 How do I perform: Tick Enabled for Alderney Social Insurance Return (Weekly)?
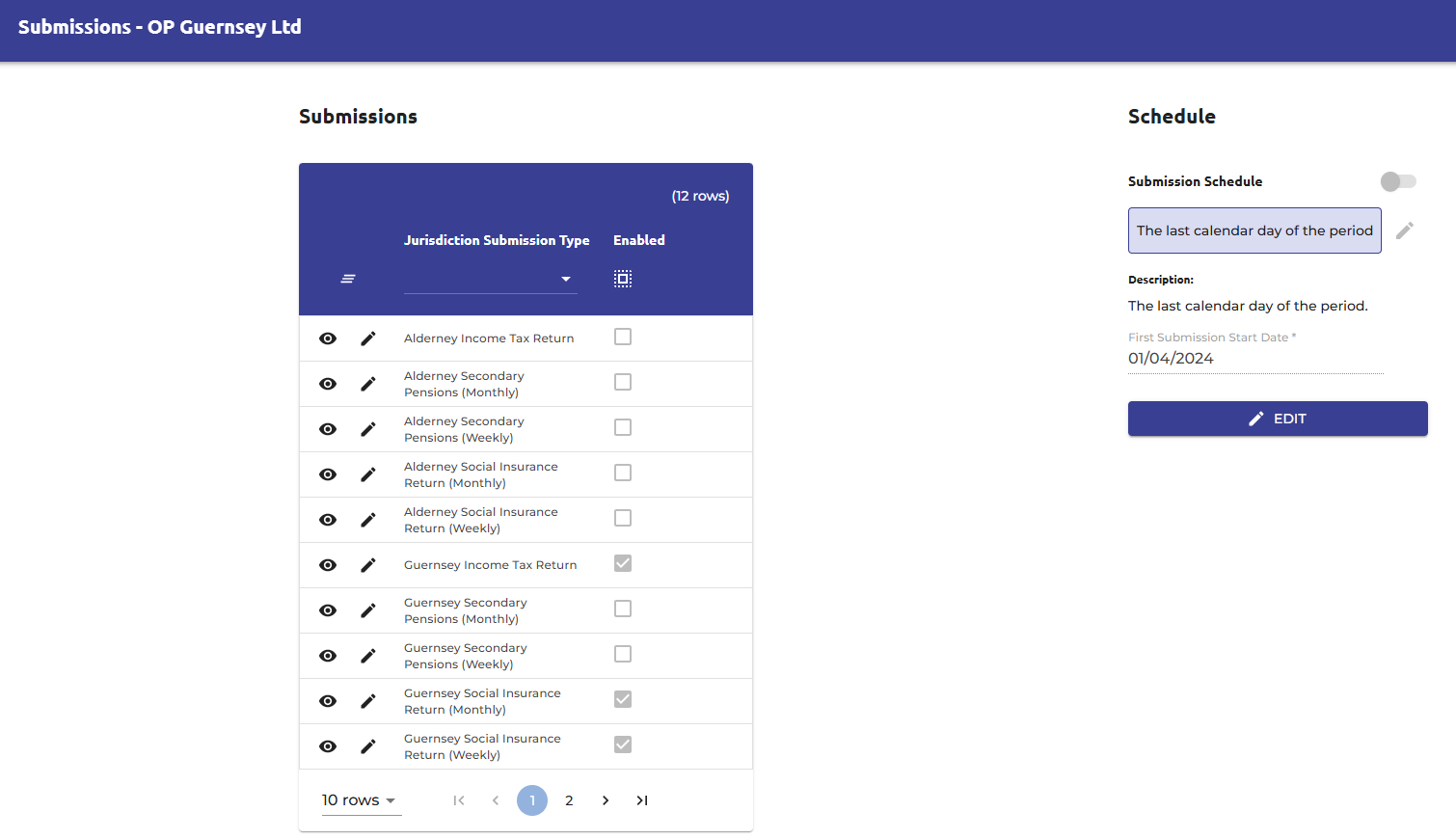coord(623,518)
